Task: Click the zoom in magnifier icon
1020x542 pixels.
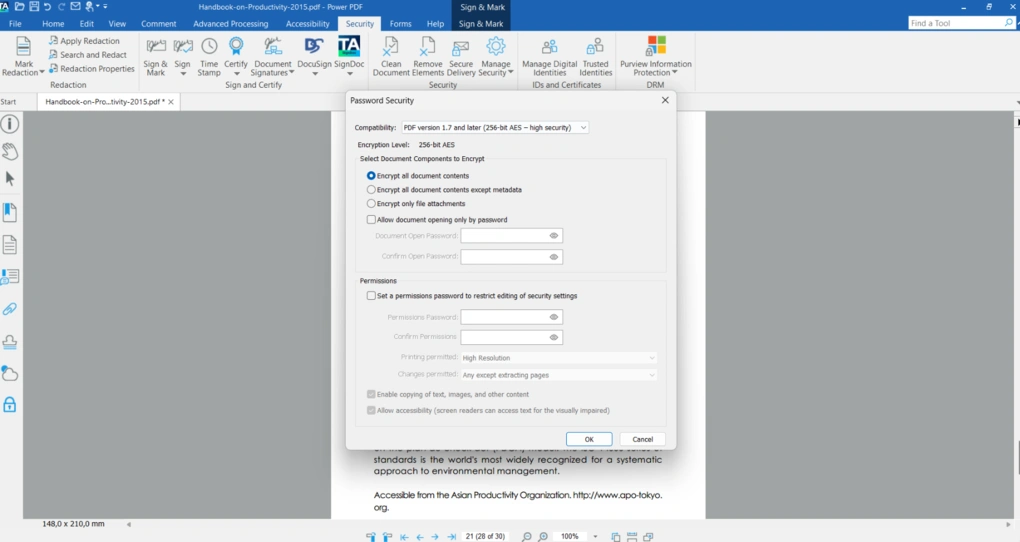Action: click(543, 537)
